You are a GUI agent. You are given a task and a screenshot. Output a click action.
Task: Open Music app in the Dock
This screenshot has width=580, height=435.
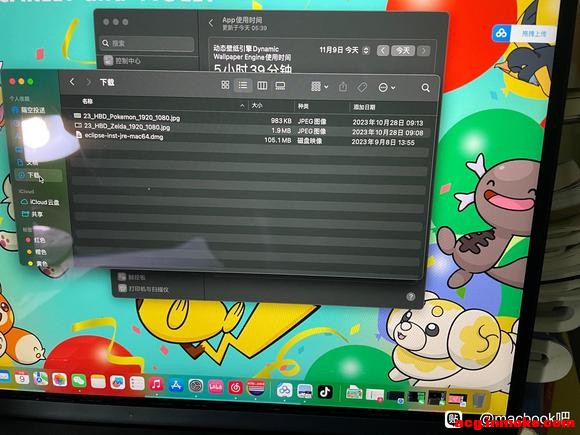156,385
